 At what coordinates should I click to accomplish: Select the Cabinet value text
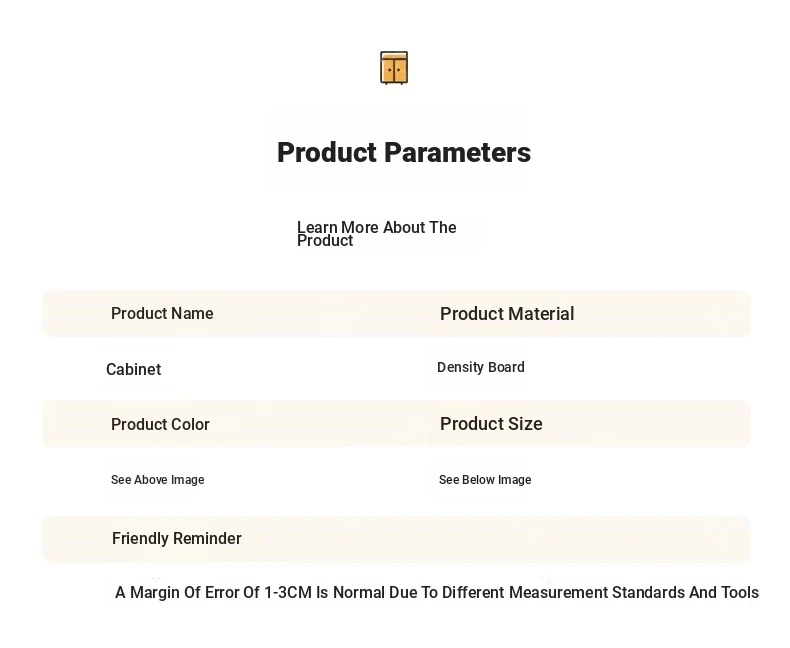click(134, 369)
